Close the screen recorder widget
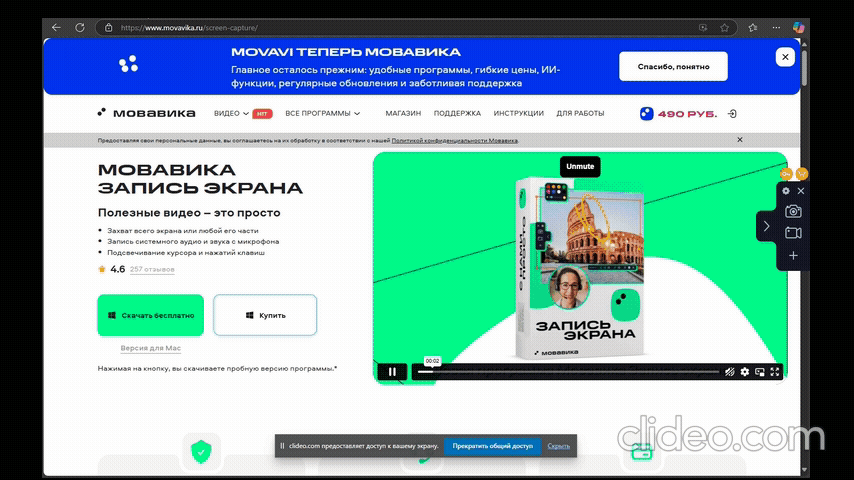Image resolution: width=854 pixels, height=480 pixels. (x=801, y=191)
